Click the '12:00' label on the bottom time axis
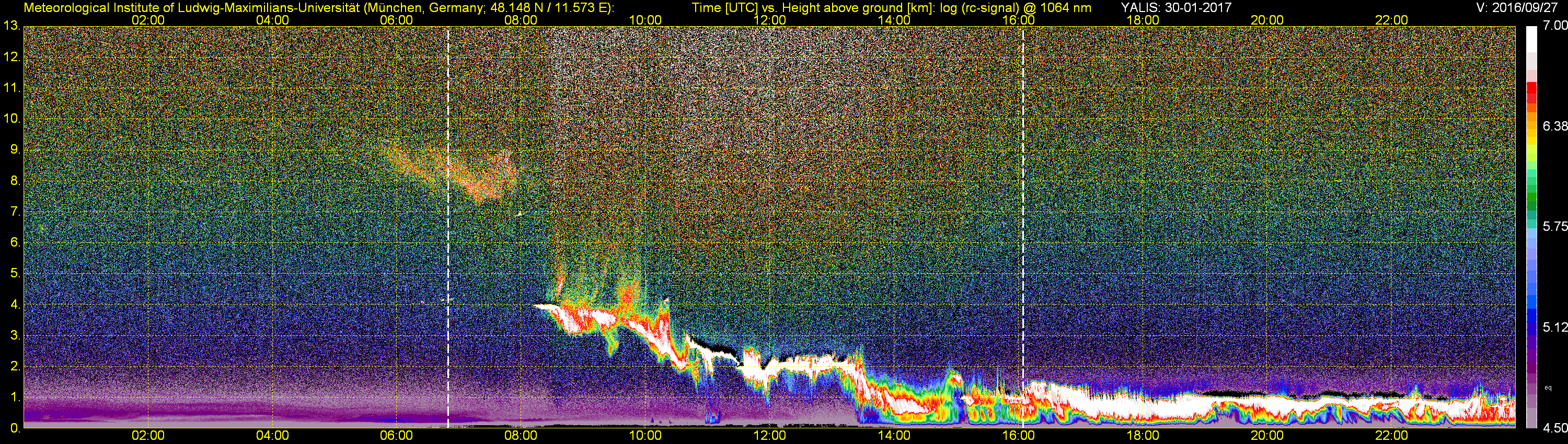The image size is (1568, 444). tap(769, 436)
